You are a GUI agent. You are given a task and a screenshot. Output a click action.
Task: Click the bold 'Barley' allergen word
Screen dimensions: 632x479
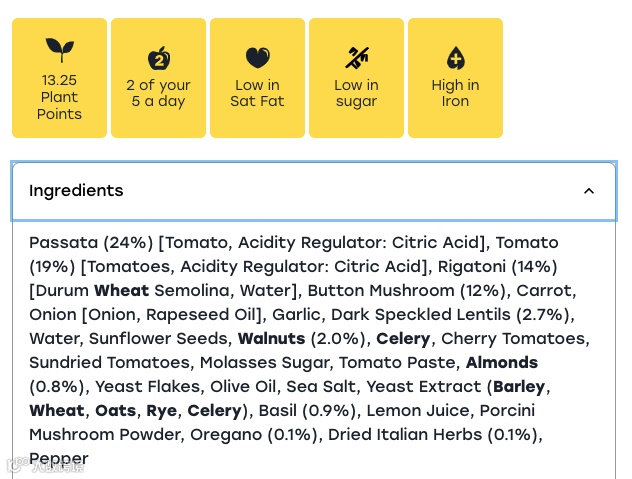tap(520, 387)
